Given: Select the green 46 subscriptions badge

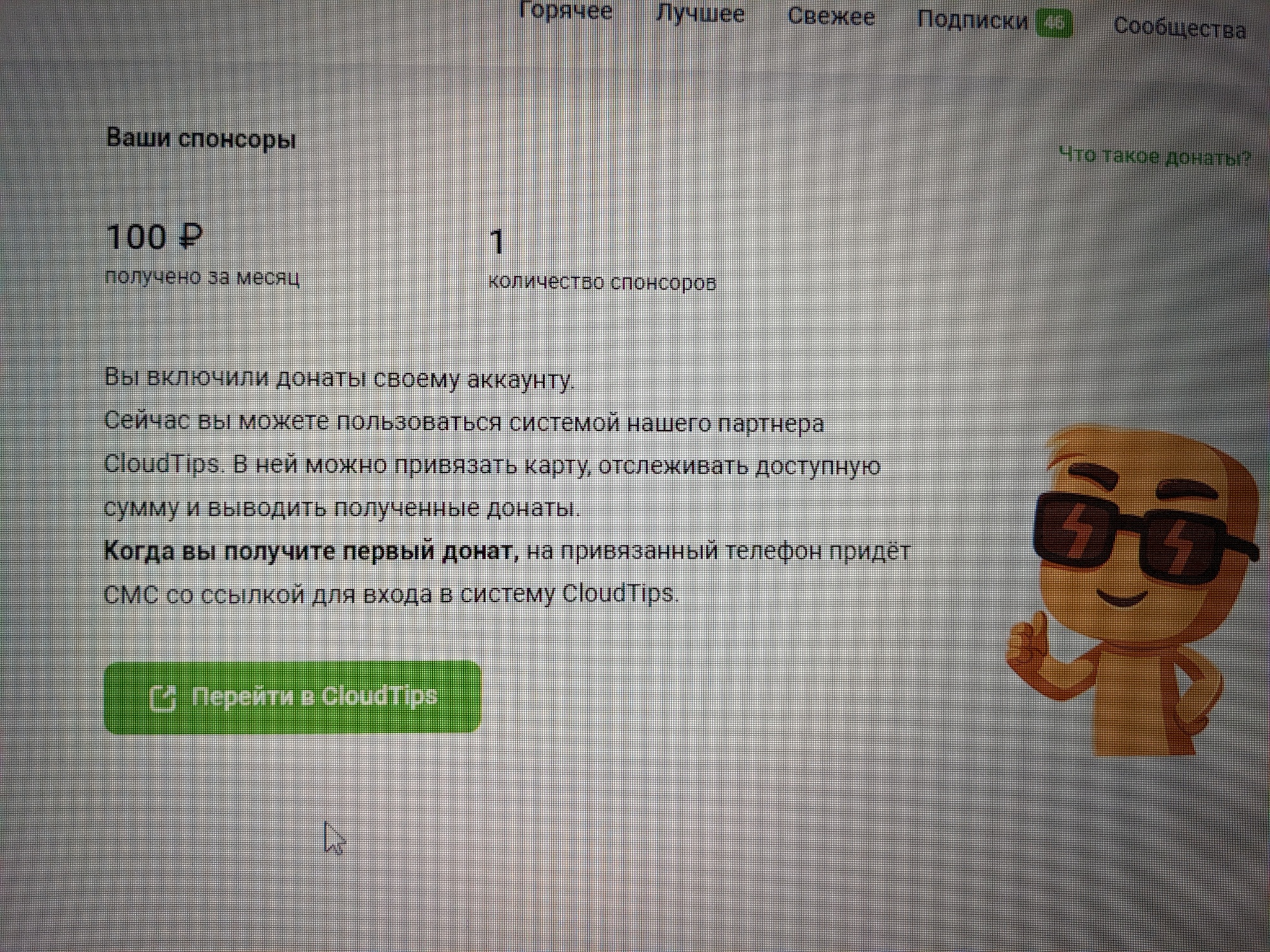Looking at the screenshot, I should tap(1054, 24).
